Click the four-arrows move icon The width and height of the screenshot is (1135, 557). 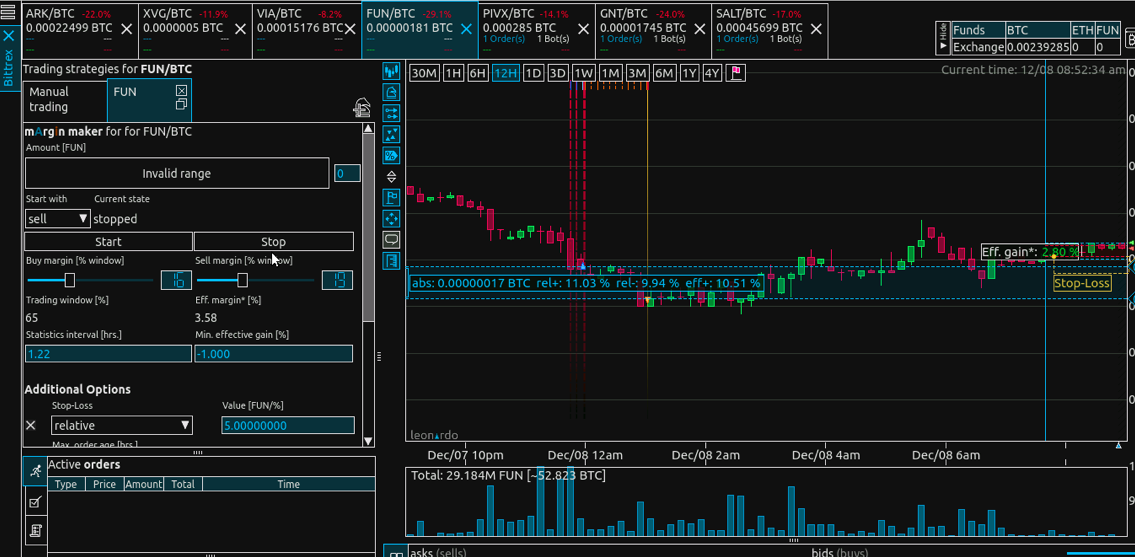pyautogui.click(x=392, y=218)
